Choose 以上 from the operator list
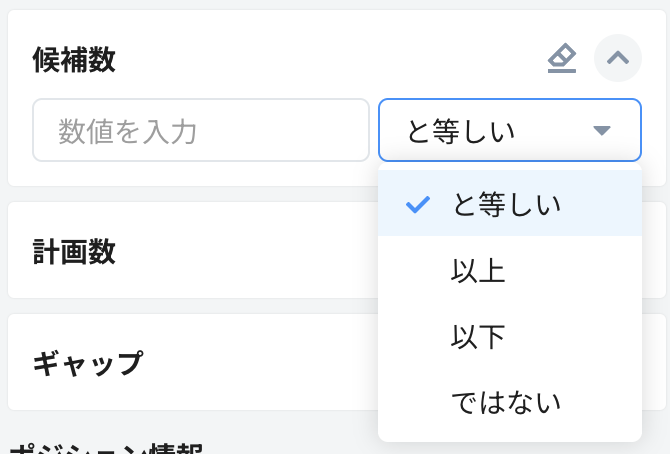 (x=478, y=271)
